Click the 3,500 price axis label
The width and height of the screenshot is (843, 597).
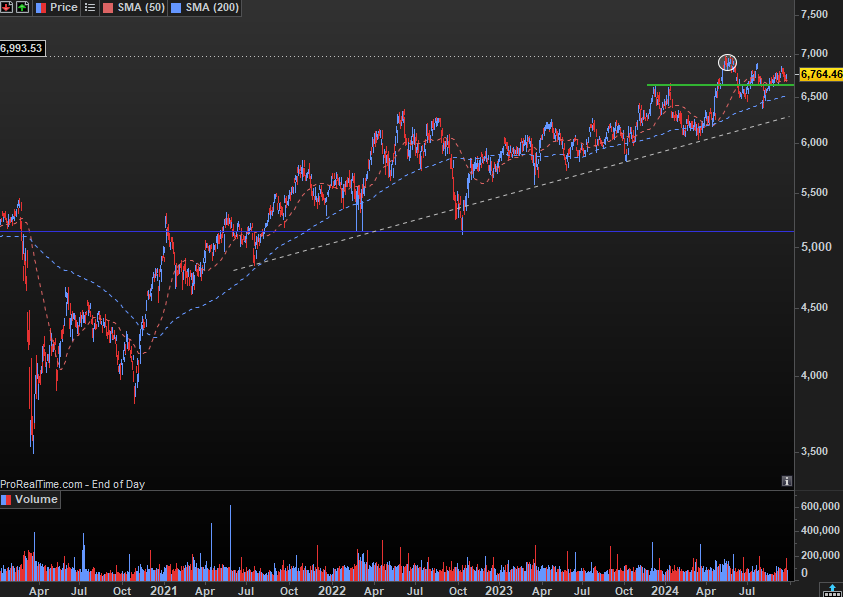(814, 452)
